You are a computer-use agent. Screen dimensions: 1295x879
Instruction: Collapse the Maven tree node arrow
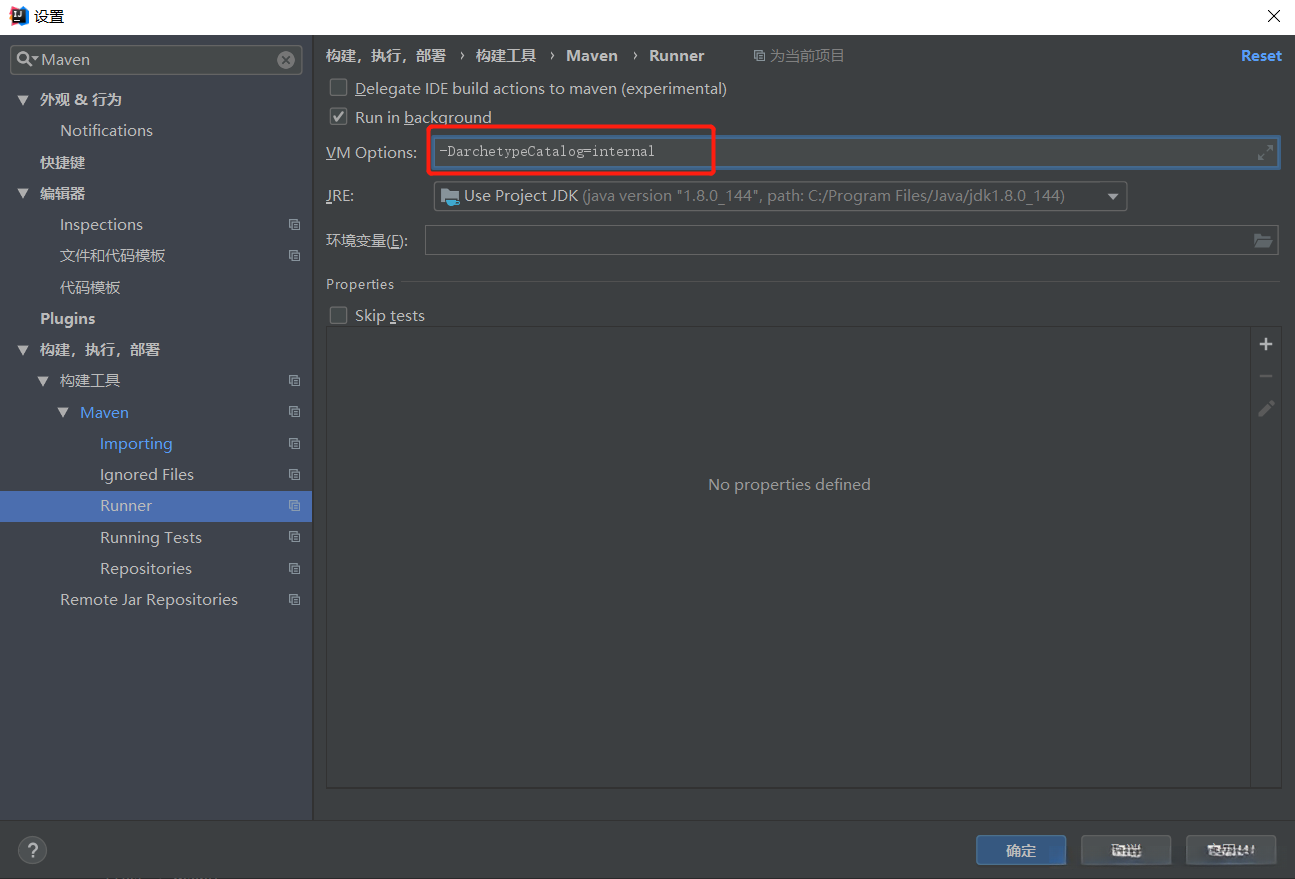[63, 412]
